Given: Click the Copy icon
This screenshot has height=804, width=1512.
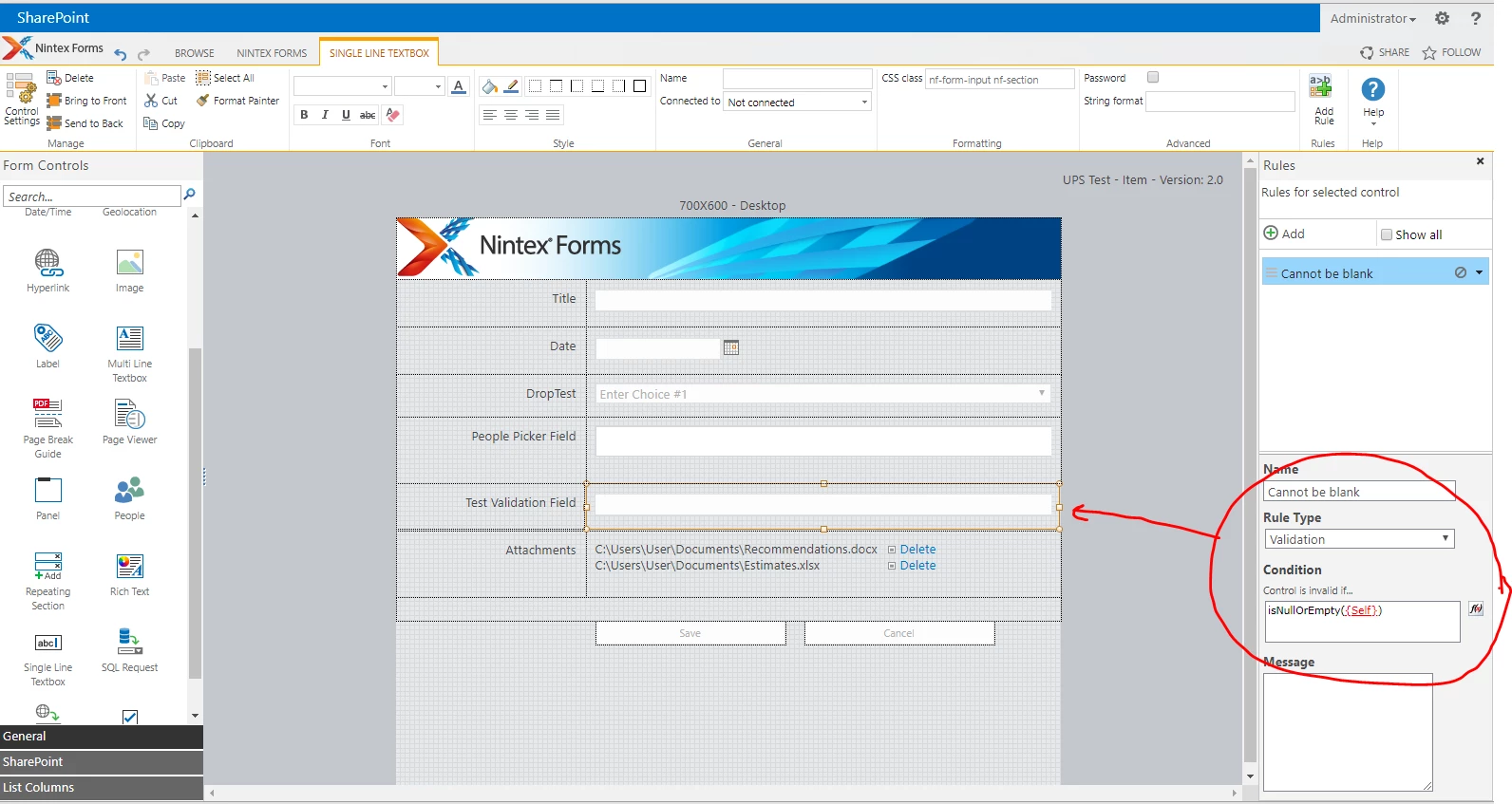Looking at the screenshot, I should coord(150,123).
